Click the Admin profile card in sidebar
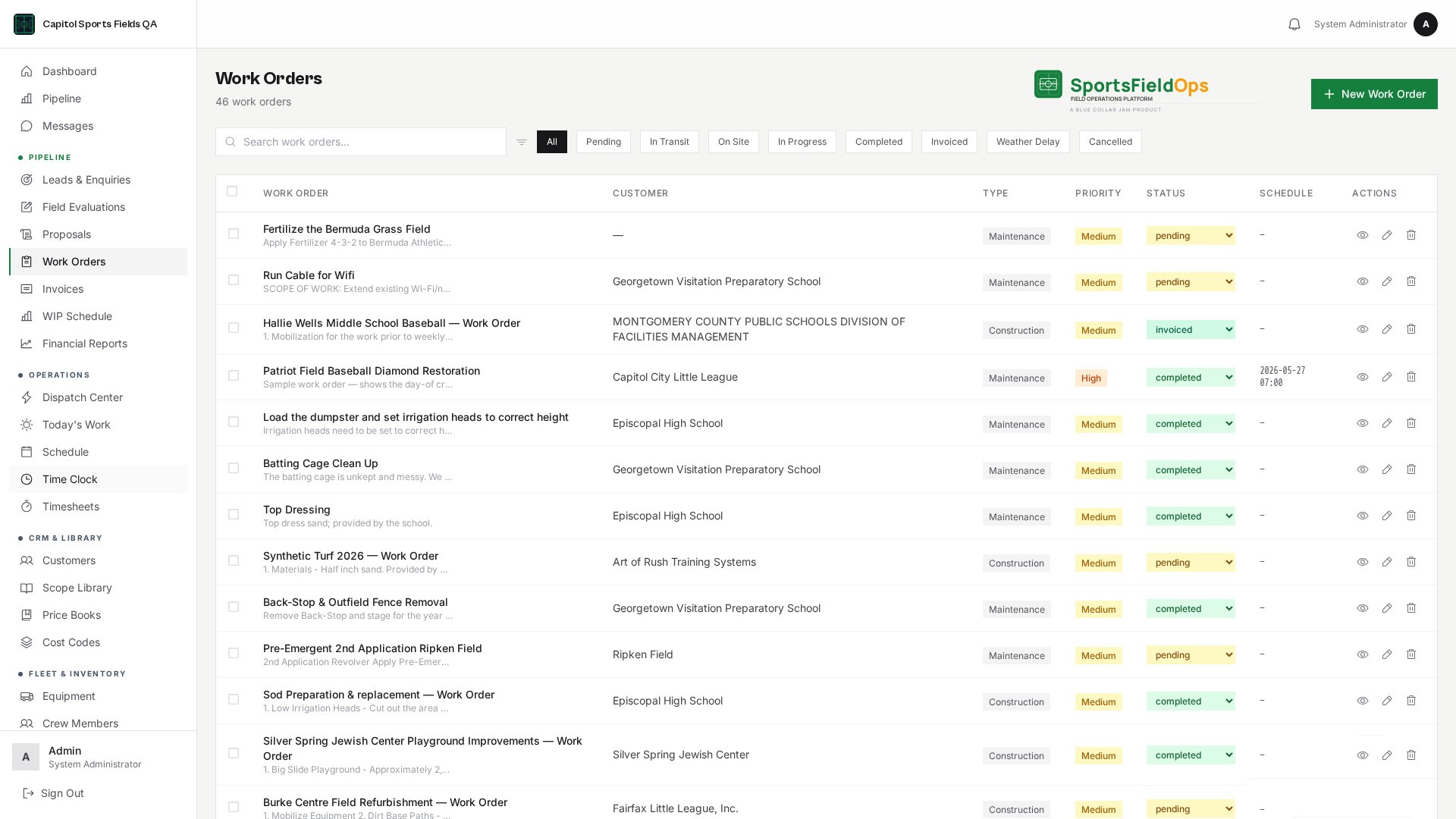This screenshot has height=819, width=1456. coord(98,757)
